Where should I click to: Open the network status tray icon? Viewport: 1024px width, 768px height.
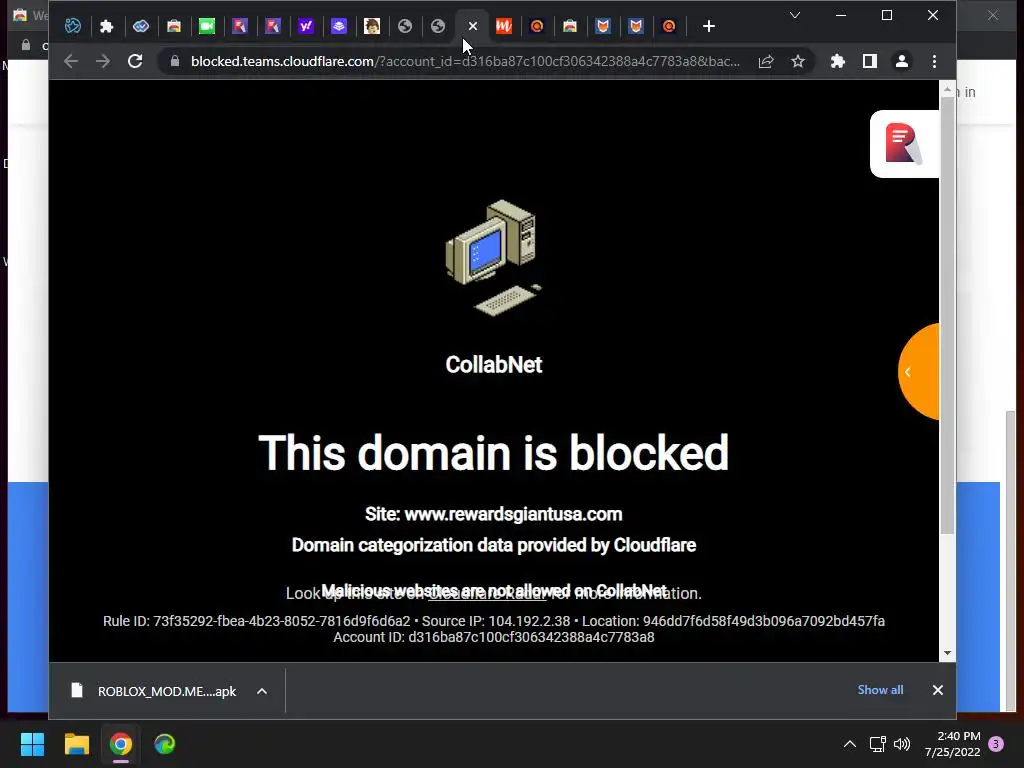(877, 744)
